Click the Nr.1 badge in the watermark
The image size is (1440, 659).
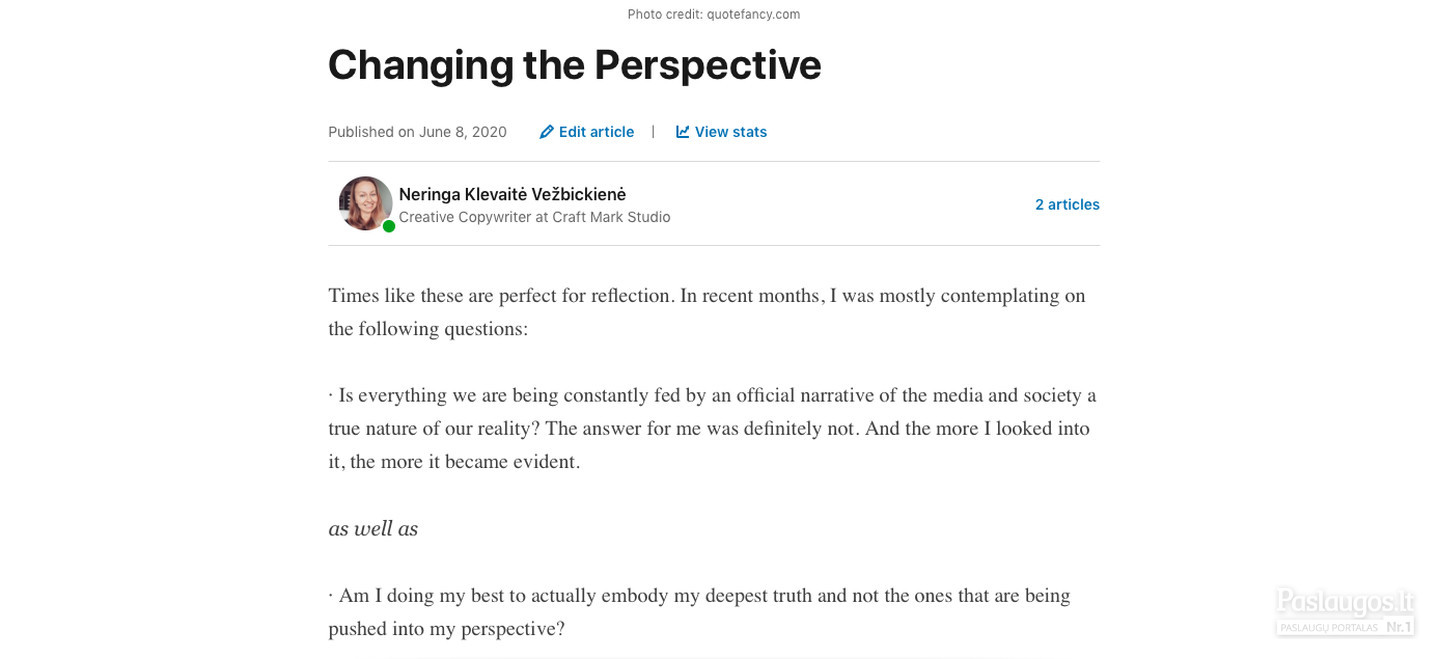click(1398, 627)
